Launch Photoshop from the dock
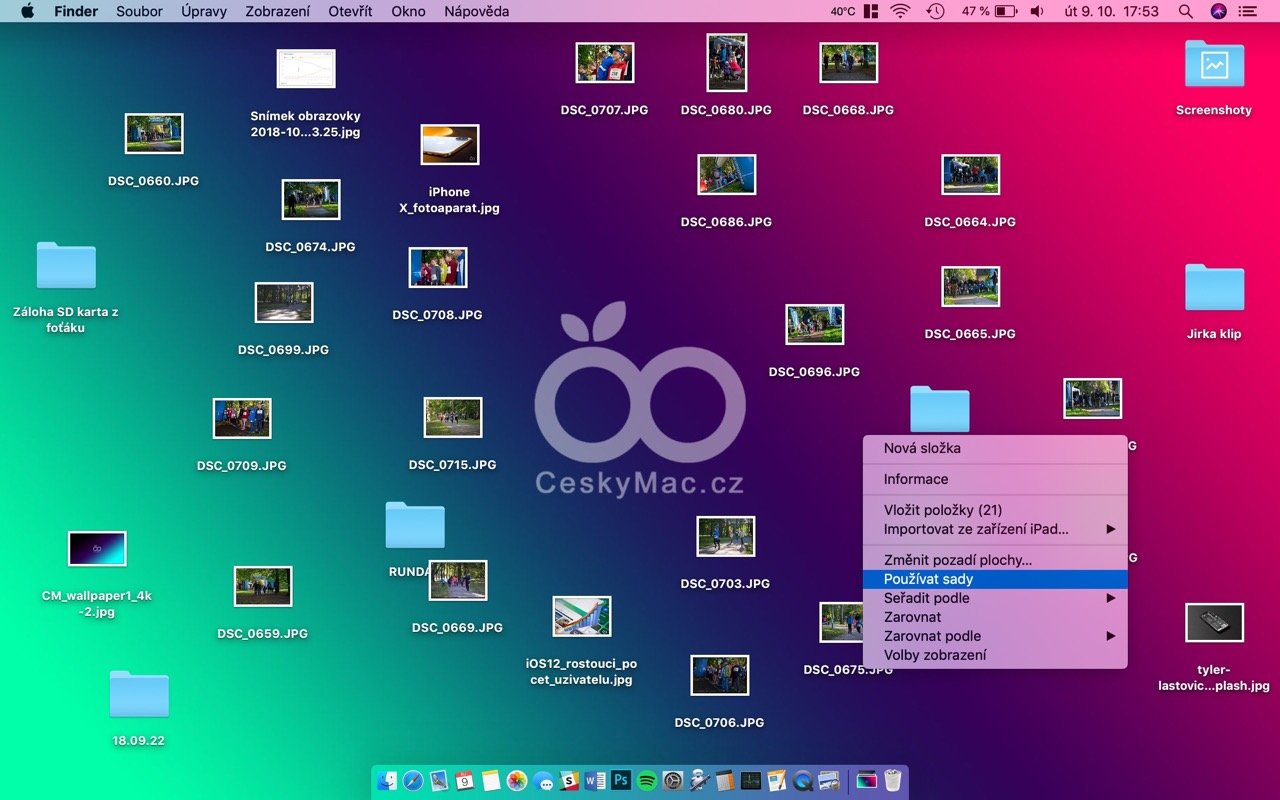 point(621,781)
